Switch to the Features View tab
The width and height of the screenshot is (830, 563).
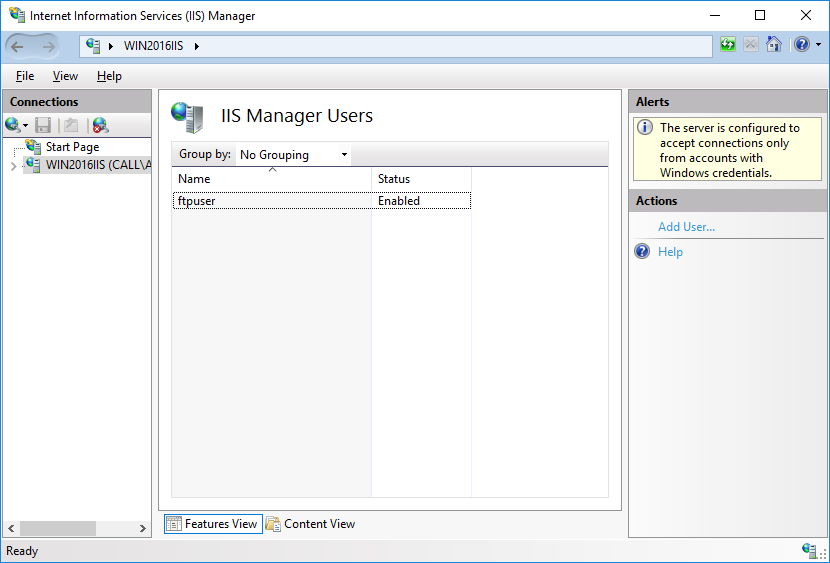(x=213, y=524)
